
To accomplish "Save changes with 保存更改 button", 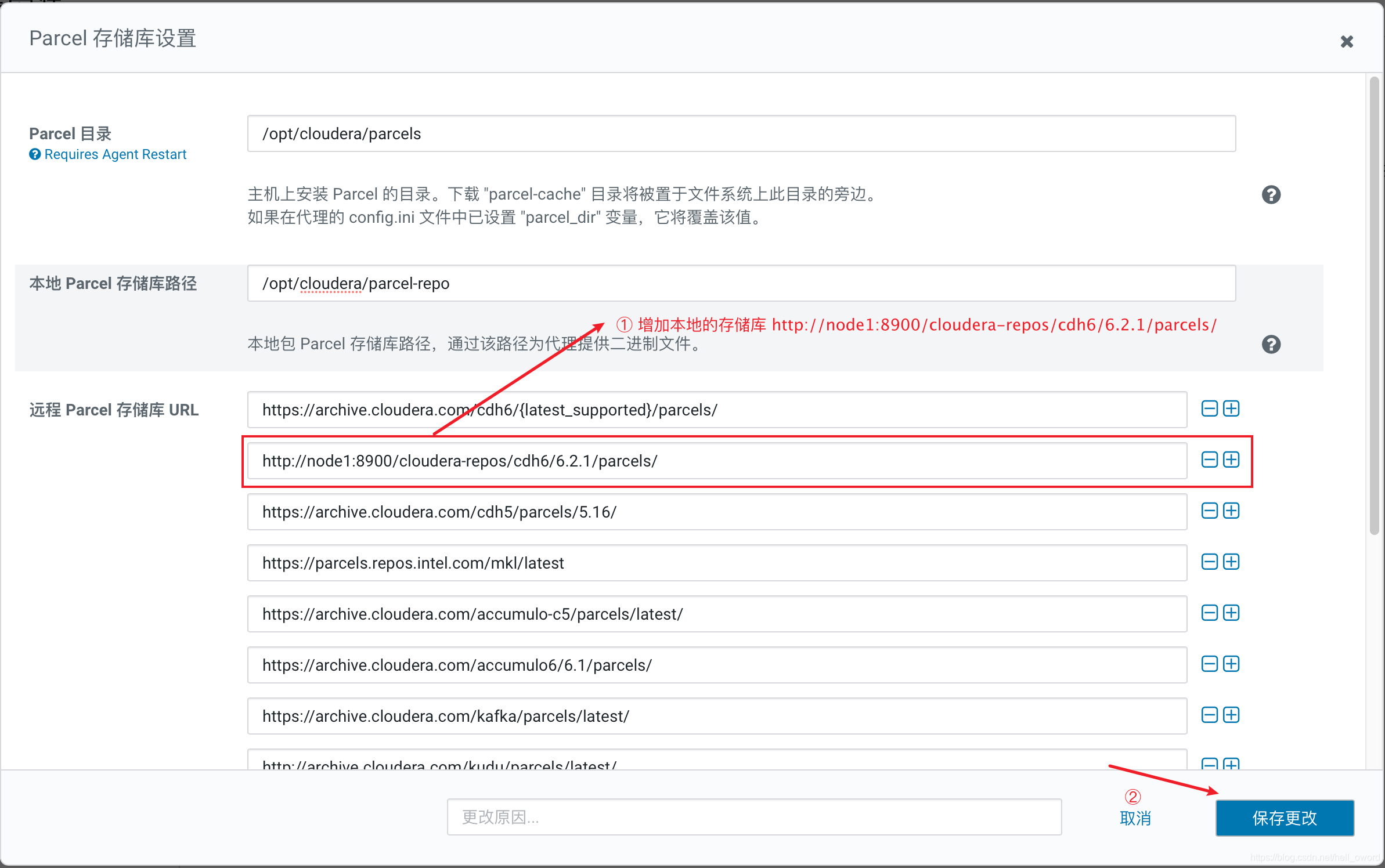I will coord(1285,818).
